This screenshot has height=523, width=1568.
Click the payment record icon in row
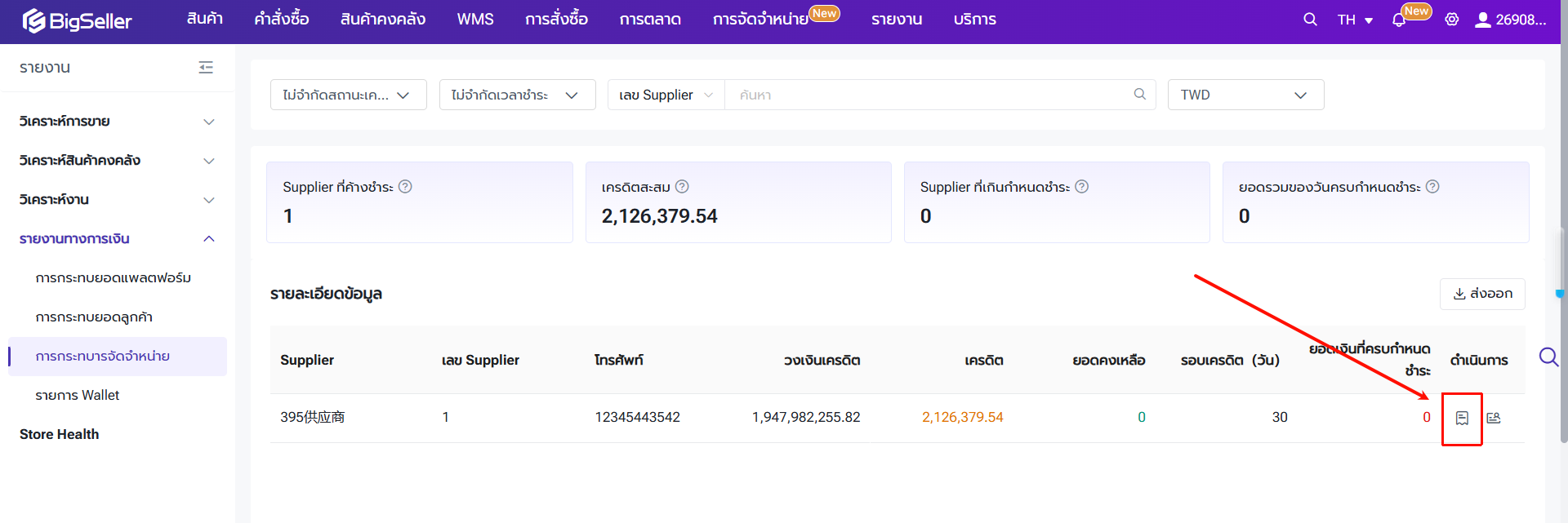1462,418
